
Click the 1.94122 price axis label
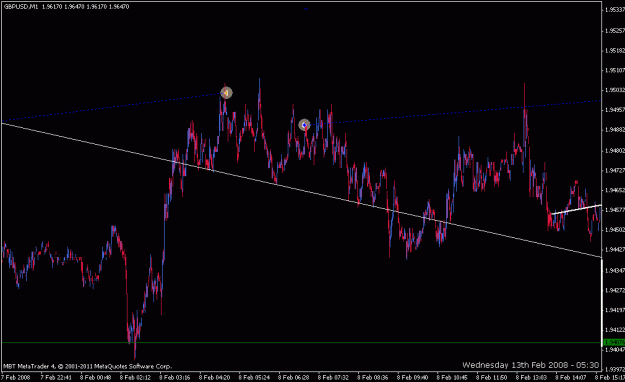click(x=615, y=330)
